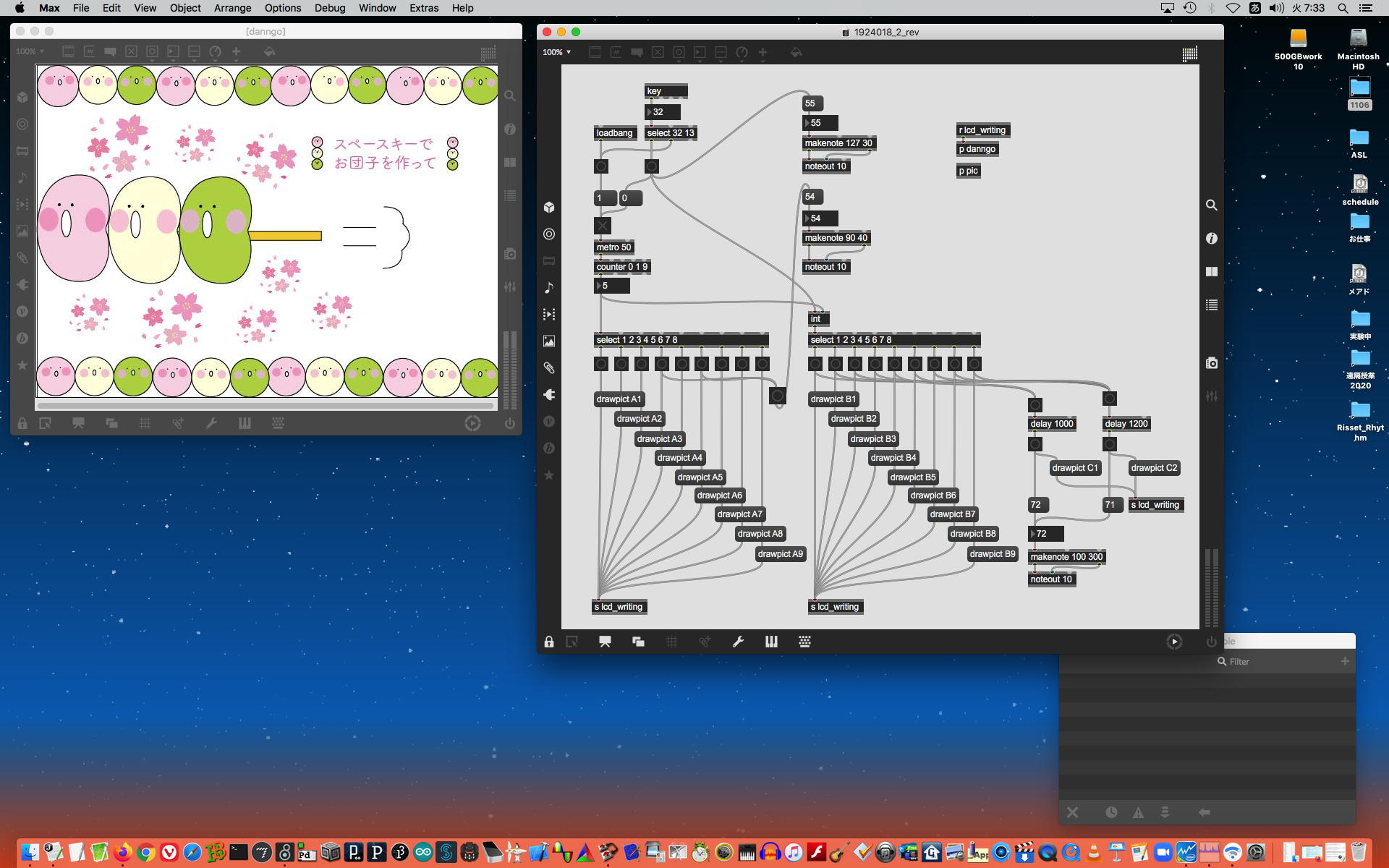The width and height of the screenshot is (1389, 868).
Task: Enable presentation mode in the 1924018_2_rev bottom toolbar
Action: [x=605, y=642]
